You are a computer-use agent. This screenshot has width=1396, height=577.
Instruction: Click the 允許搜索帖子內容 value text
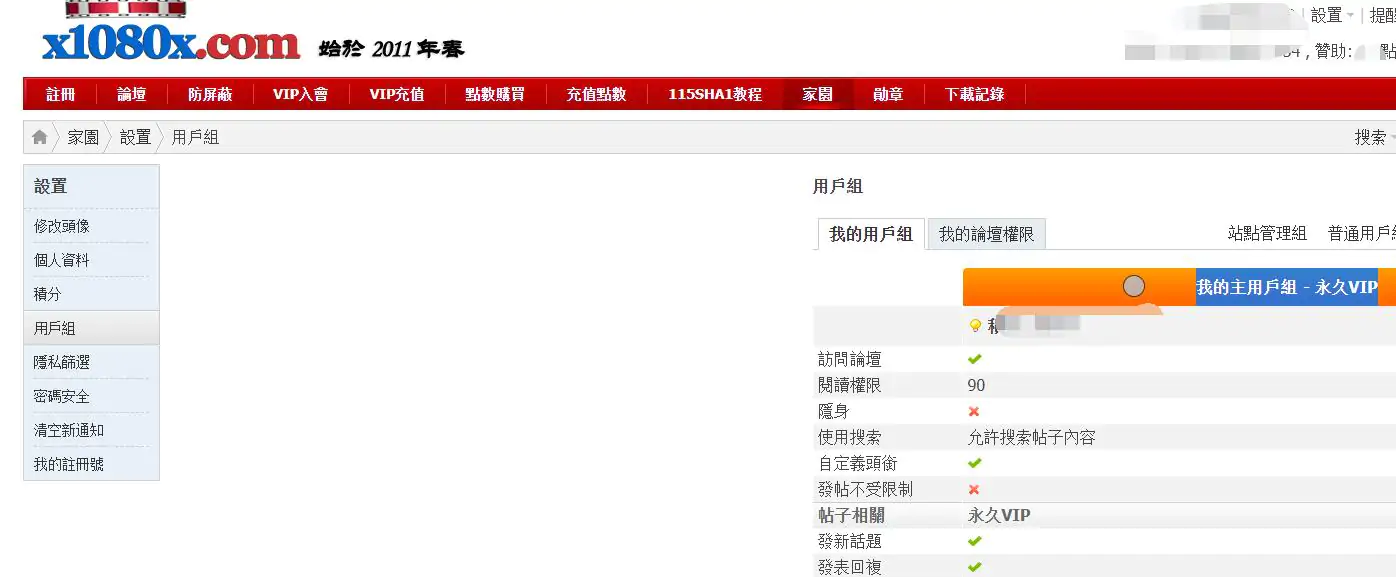click(1031, 437)
